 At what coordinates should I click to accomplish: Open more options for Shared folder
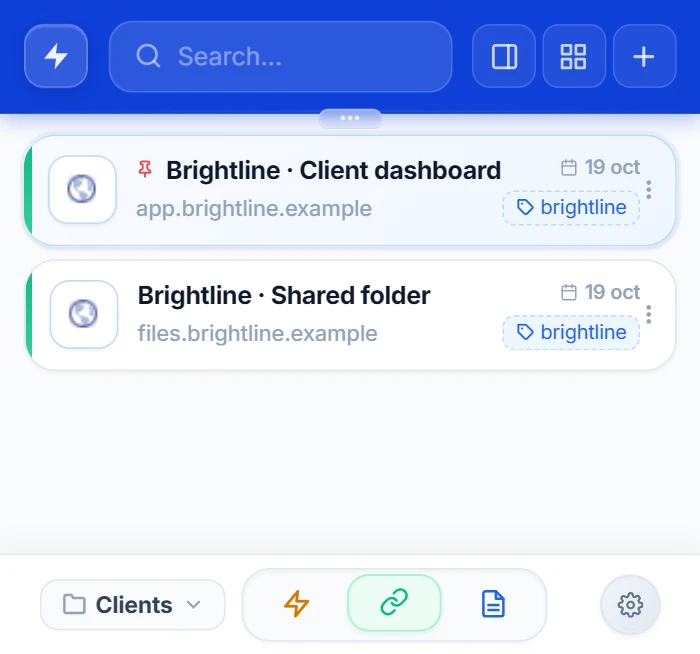649,315
